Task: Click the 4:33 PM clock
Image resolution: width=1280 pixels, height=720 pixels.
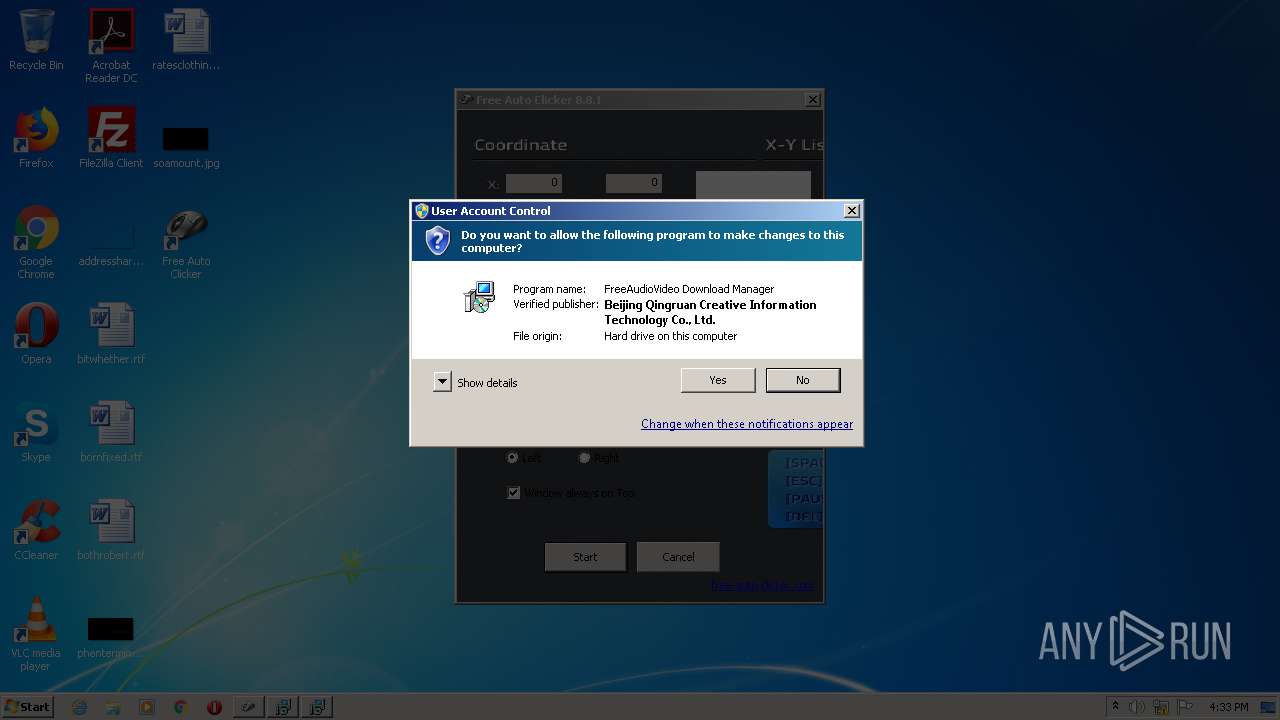Action: (1229, 707)
